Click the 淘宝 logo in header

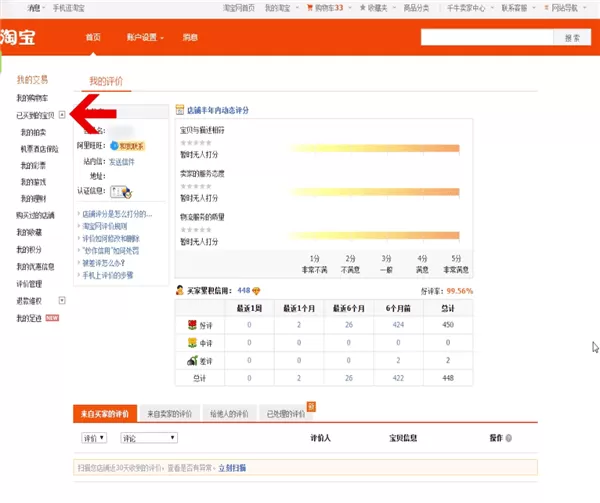point(18,37)
